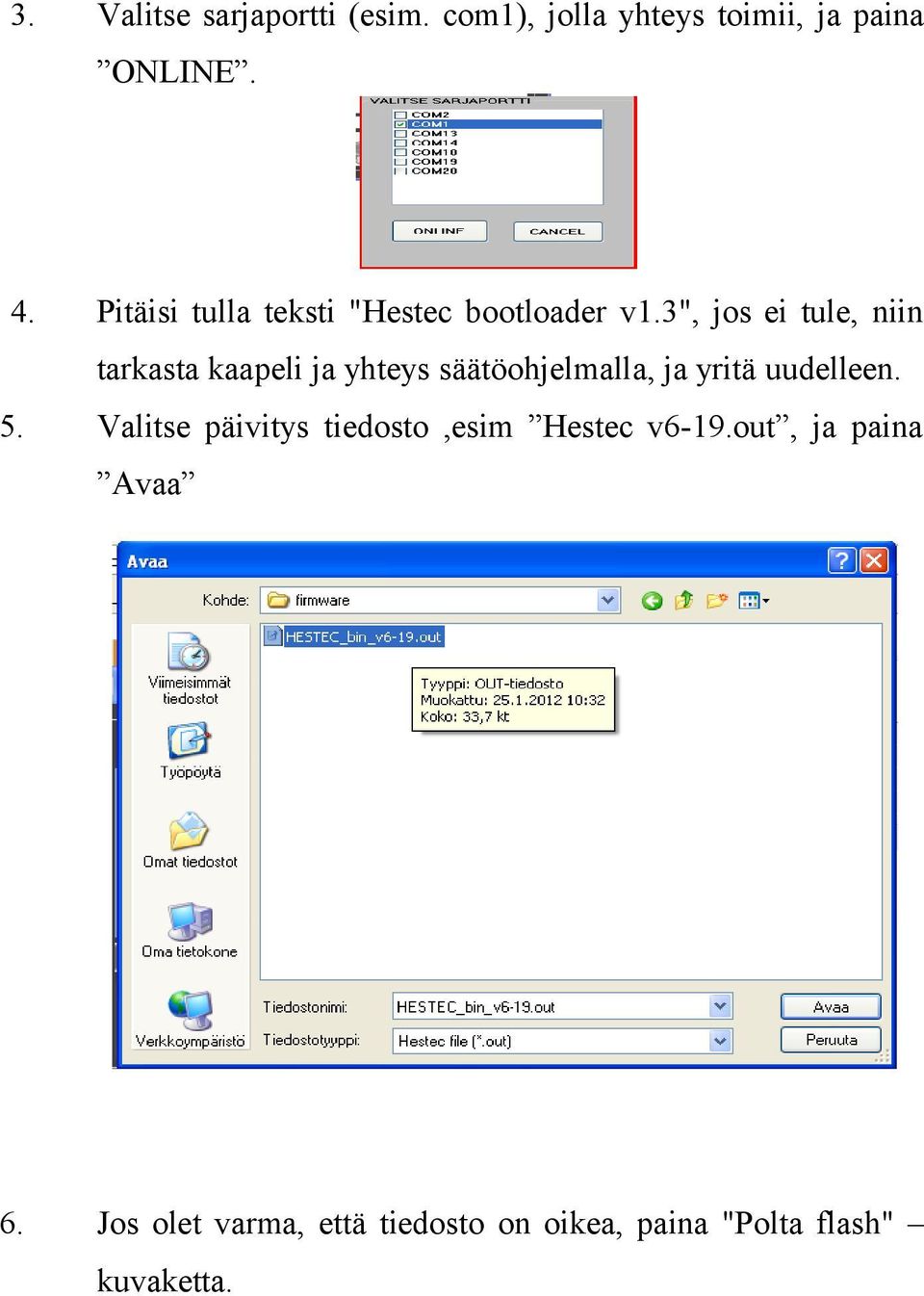Expand the Kohde folder dropdown

tap(607, 600)
